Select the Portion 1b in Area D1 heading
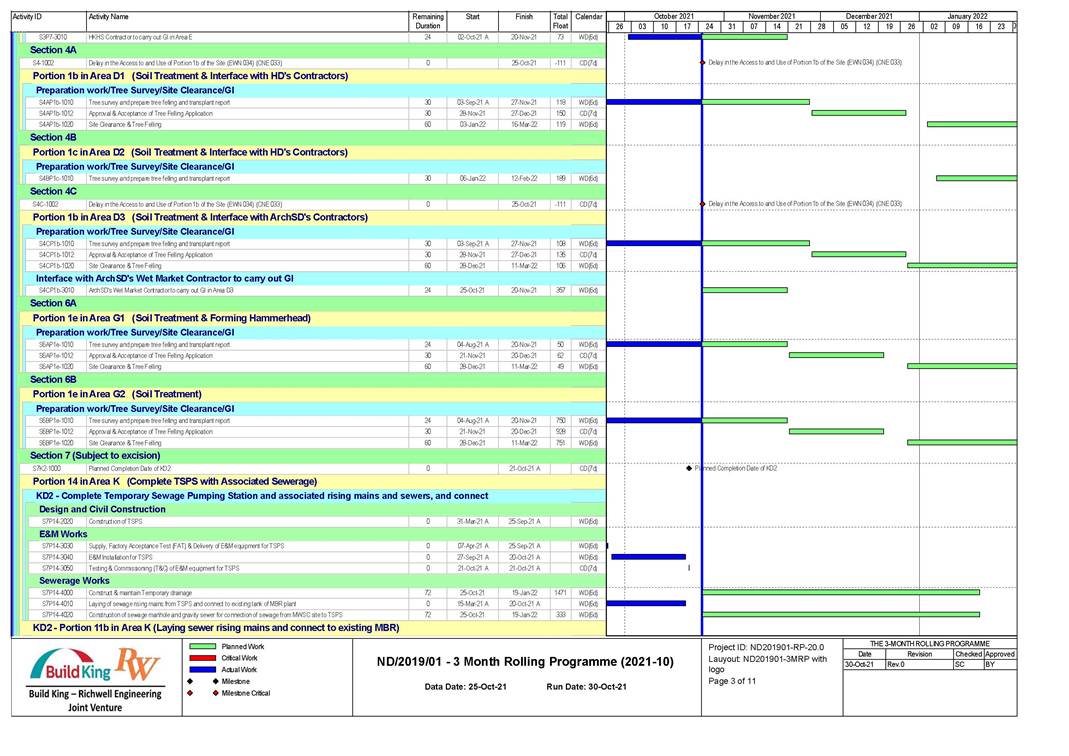Screen dimensions: 1069x756 (190, 76)
